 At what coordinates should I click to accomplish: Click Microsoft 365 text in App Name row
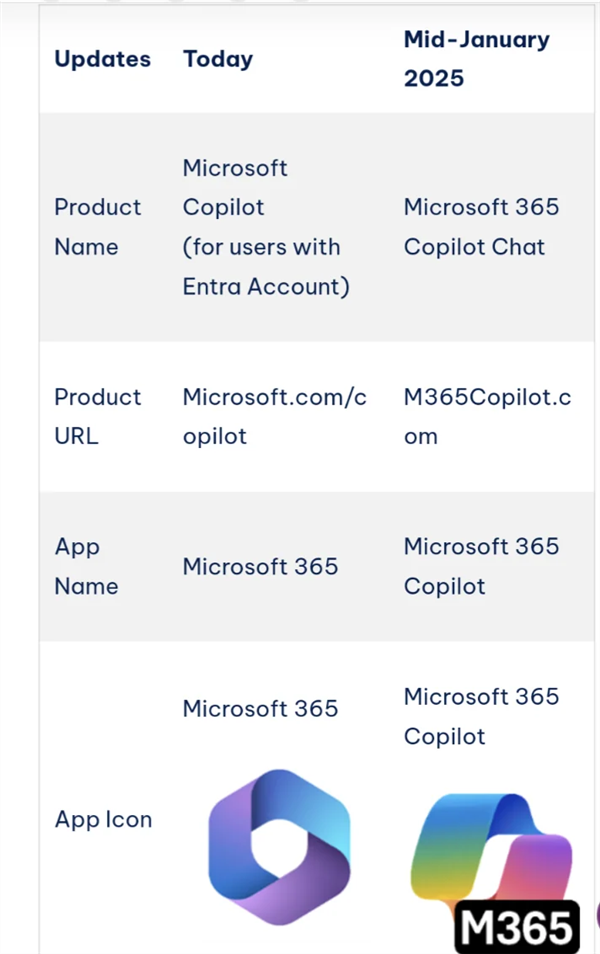(260, 567)
